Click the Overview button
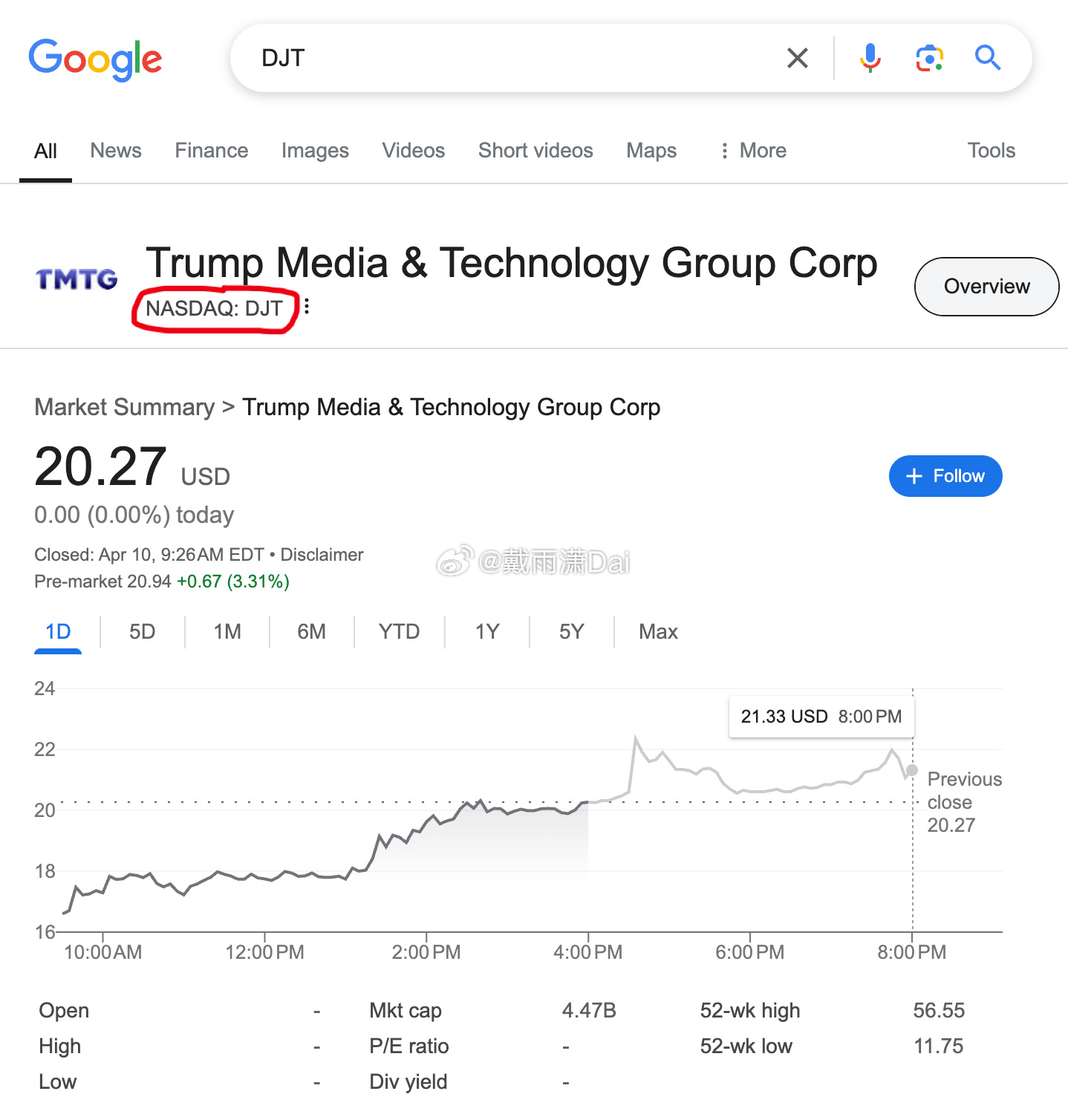The image size is (1068, 1120). pos(986,287)
